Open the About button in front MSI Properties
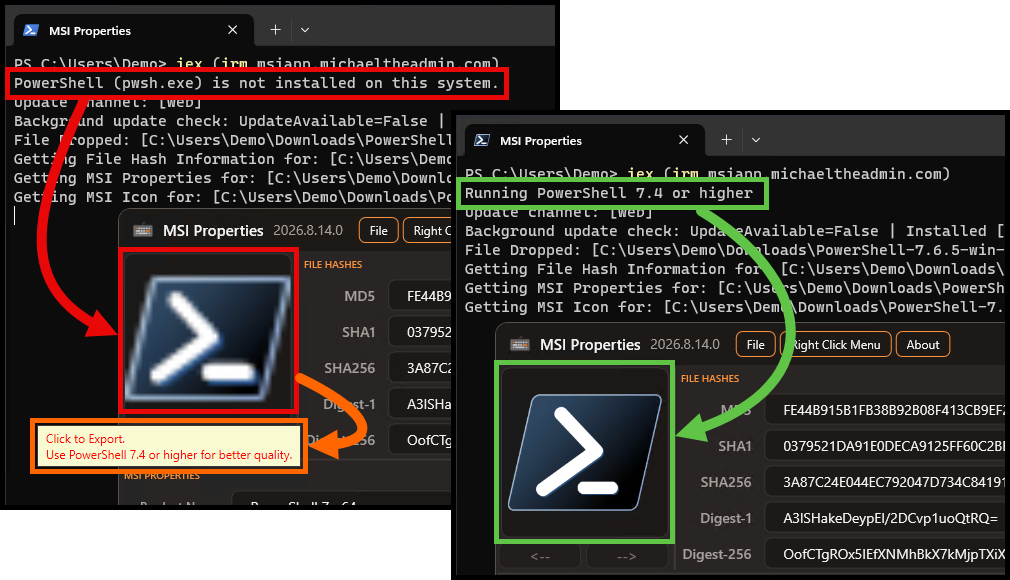The width and height of the screenshot is (1010, 580). [922, 345]
